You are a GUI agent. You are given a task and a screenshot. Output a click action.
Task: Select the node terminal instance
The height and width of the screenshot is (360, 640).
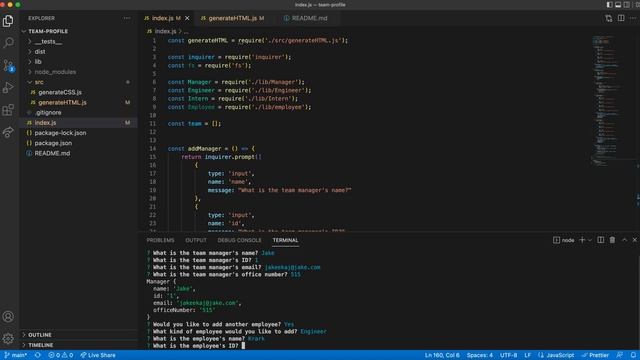[x=564, y=240]
